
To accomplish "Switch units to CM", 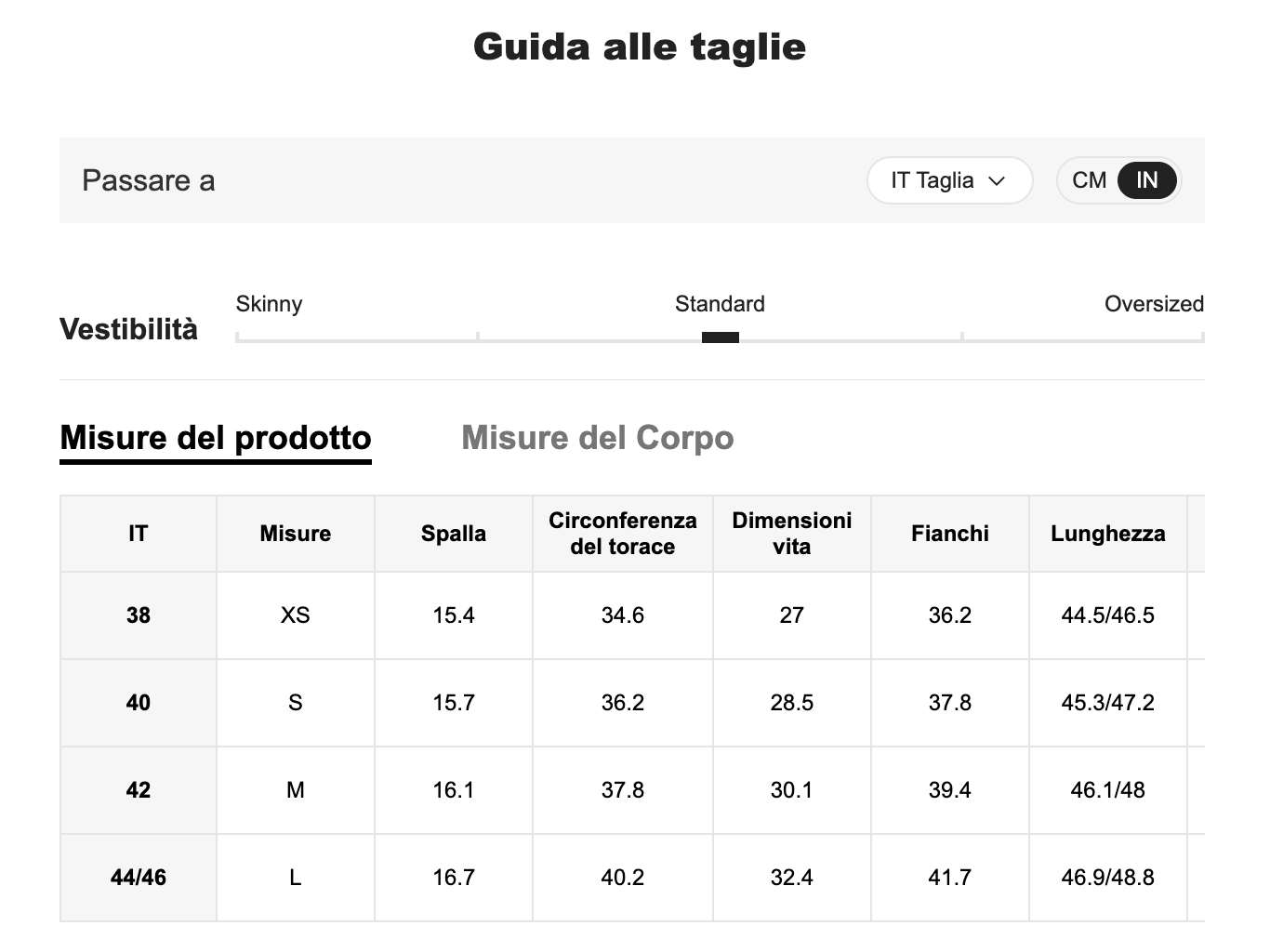I will click(1089, 180).
